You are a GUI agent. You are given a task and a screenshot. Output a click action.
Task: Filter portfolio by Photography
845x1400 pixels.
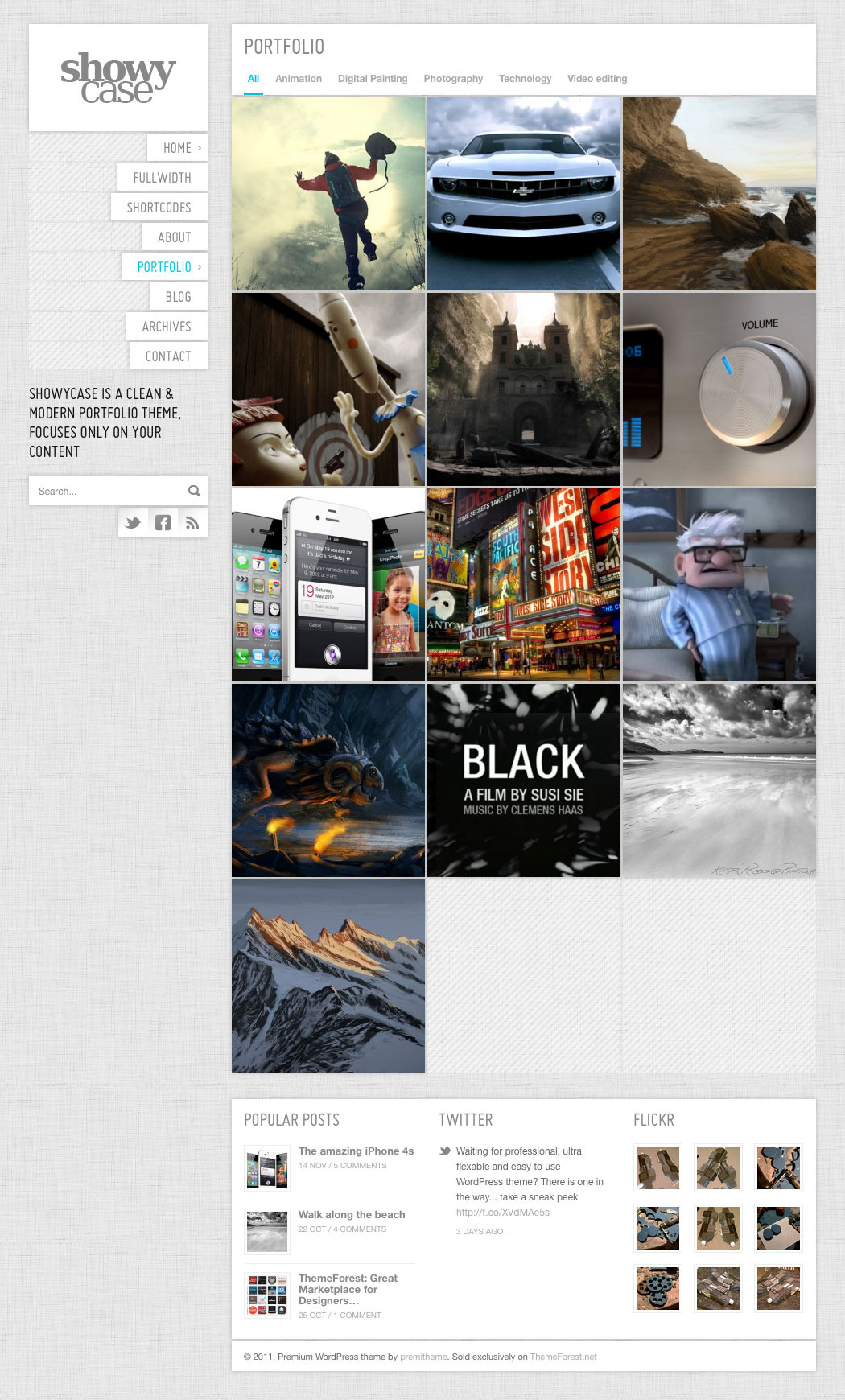pos(453,79)
